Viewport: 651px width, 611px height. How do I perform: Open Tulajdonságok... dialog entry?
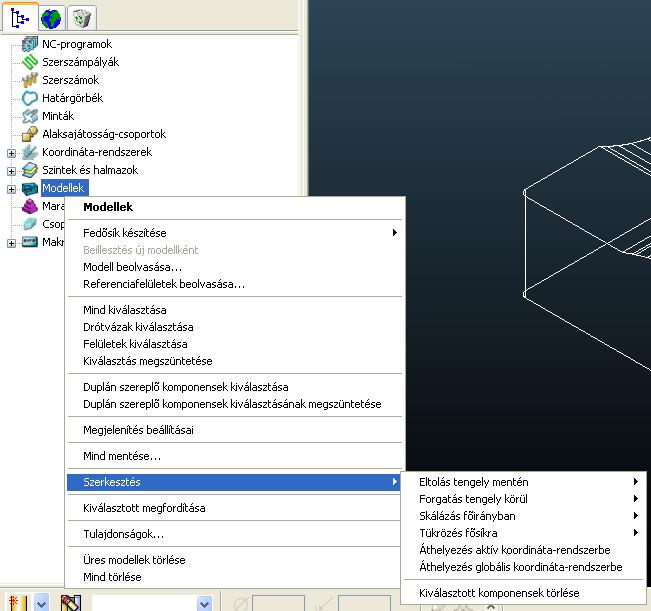235,534
